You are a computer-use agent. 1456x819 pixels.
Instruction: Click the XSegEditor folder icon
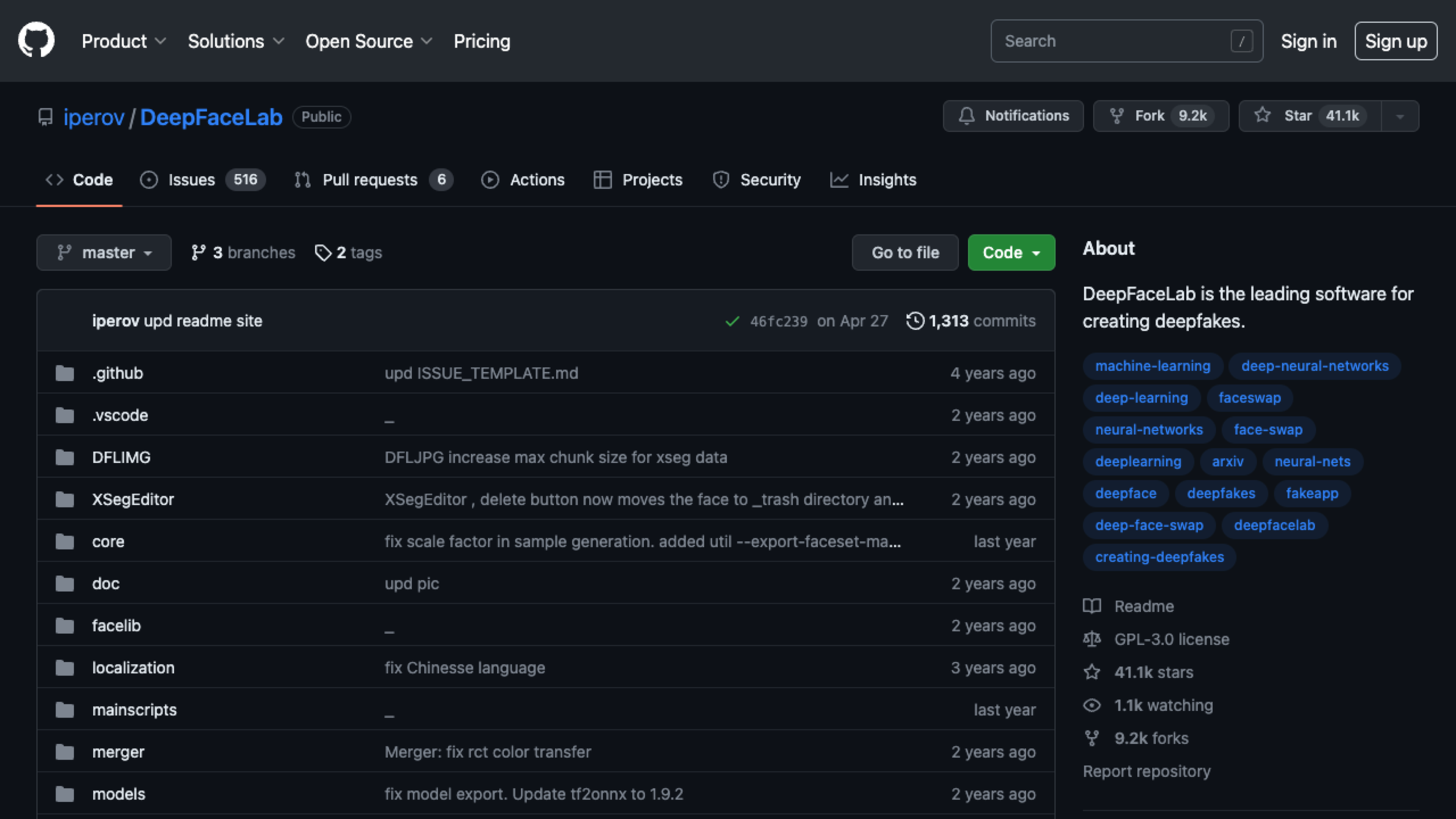pyautogui.click(x=65, y=500)
